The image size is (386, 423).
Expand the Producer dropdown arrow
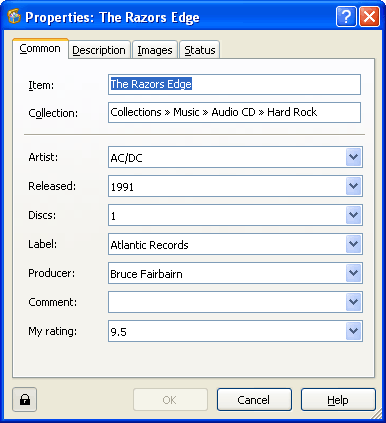[353, 273]
